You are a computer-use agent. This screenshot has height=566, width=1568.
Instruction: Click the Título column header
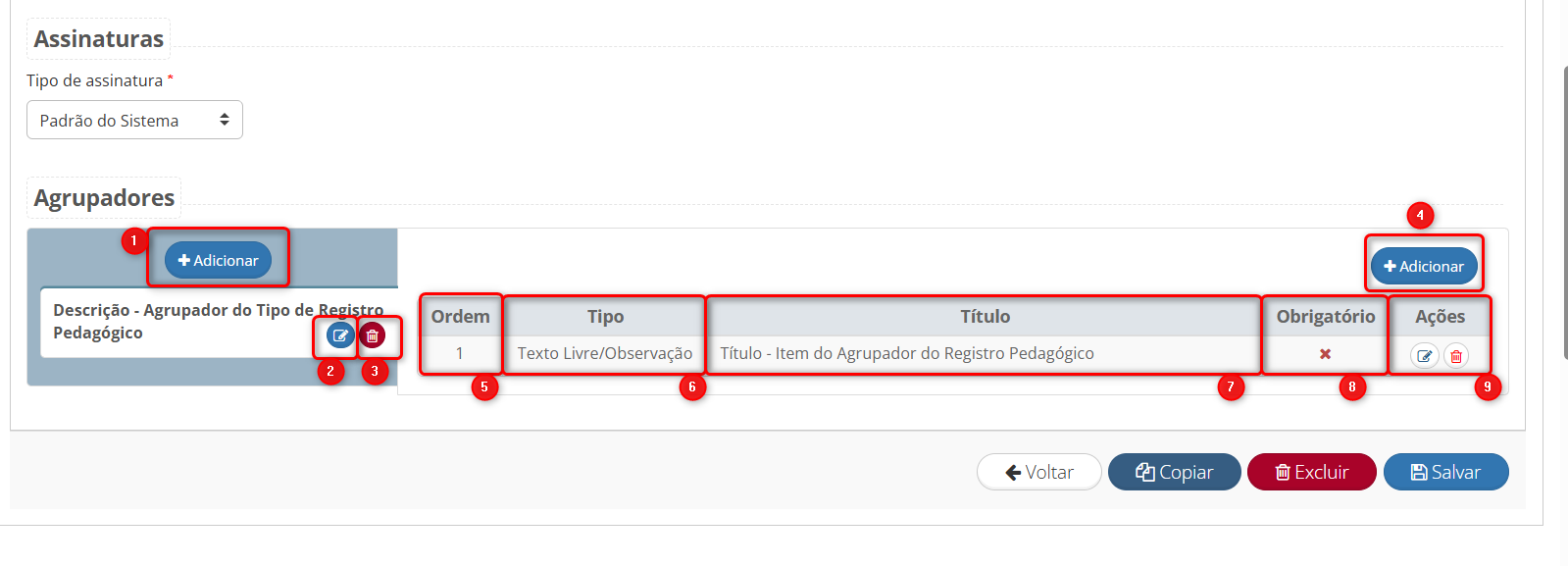[985, 317]
